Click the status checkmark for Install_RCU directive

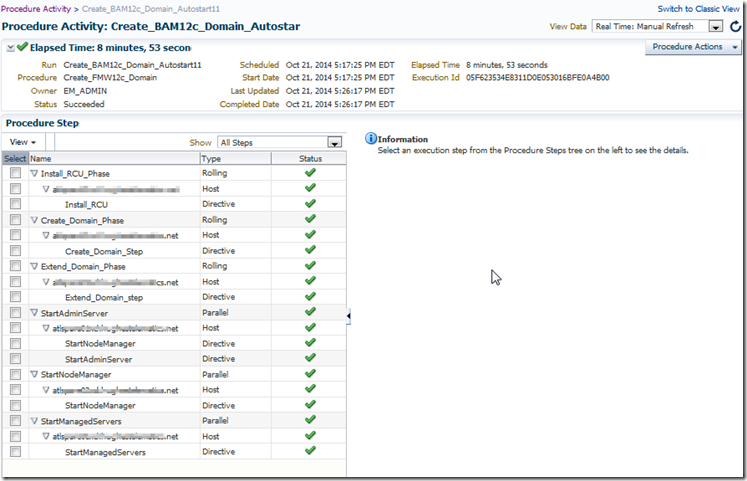pos(310,203)
